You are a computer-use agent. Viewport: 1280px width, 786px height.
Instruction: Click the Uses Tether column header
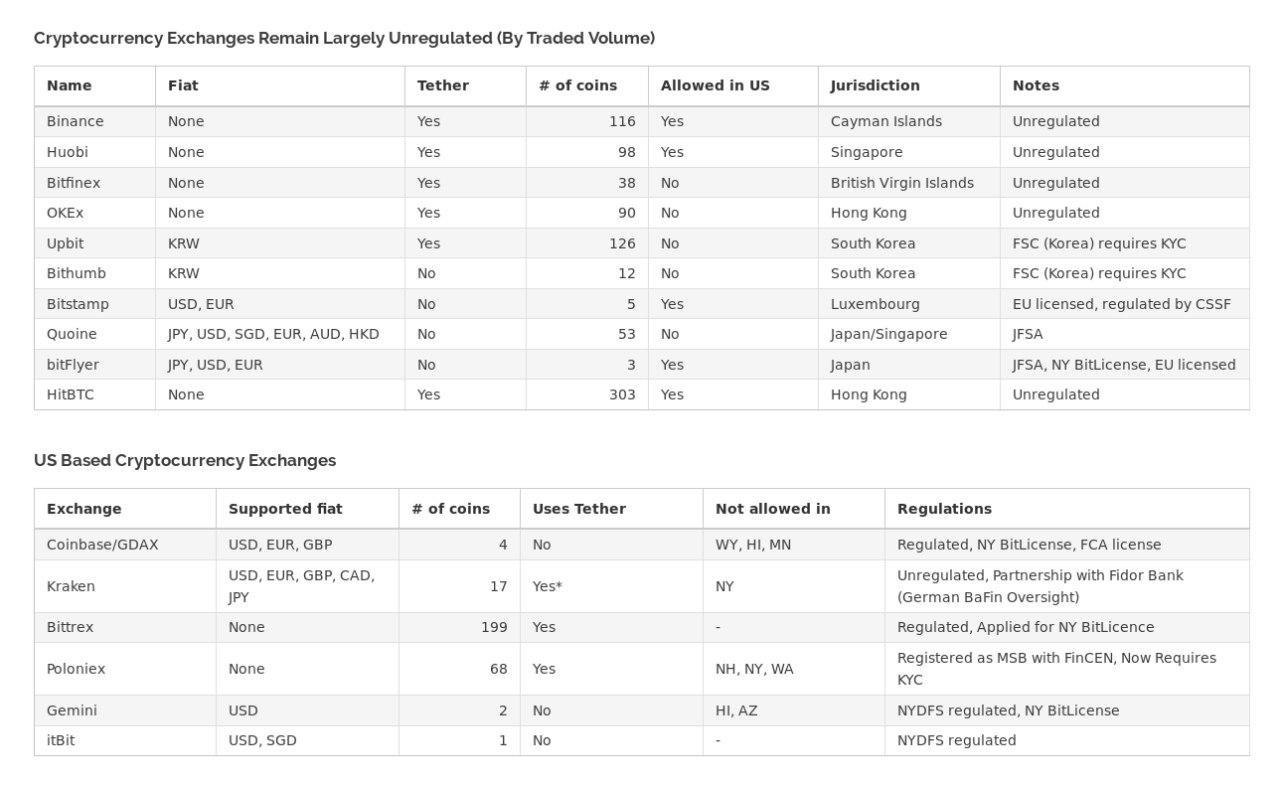pyautogui.click(x=579, y=509)
